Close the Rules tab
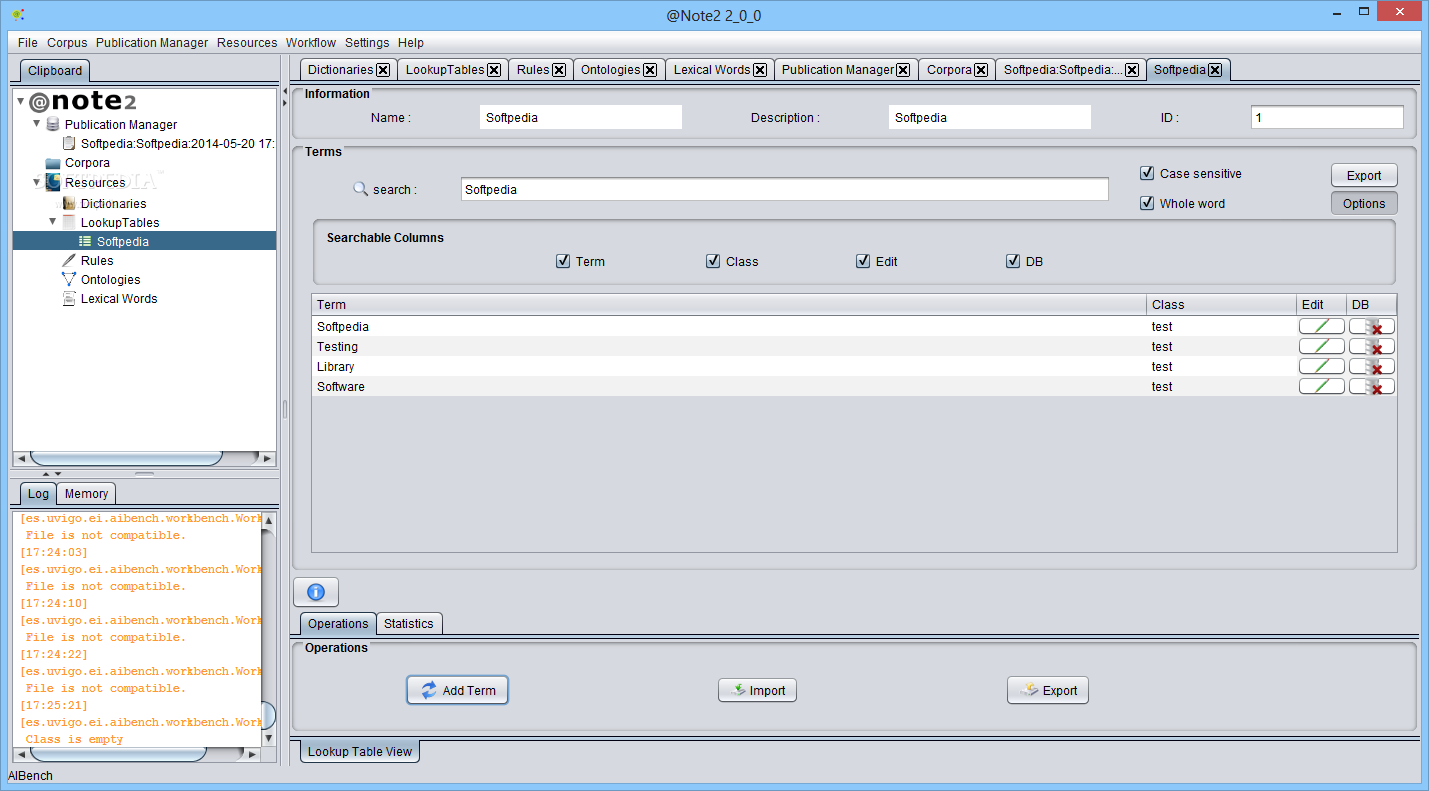The width and height of the screenshot is (1429, 791). tap(559, 70)
